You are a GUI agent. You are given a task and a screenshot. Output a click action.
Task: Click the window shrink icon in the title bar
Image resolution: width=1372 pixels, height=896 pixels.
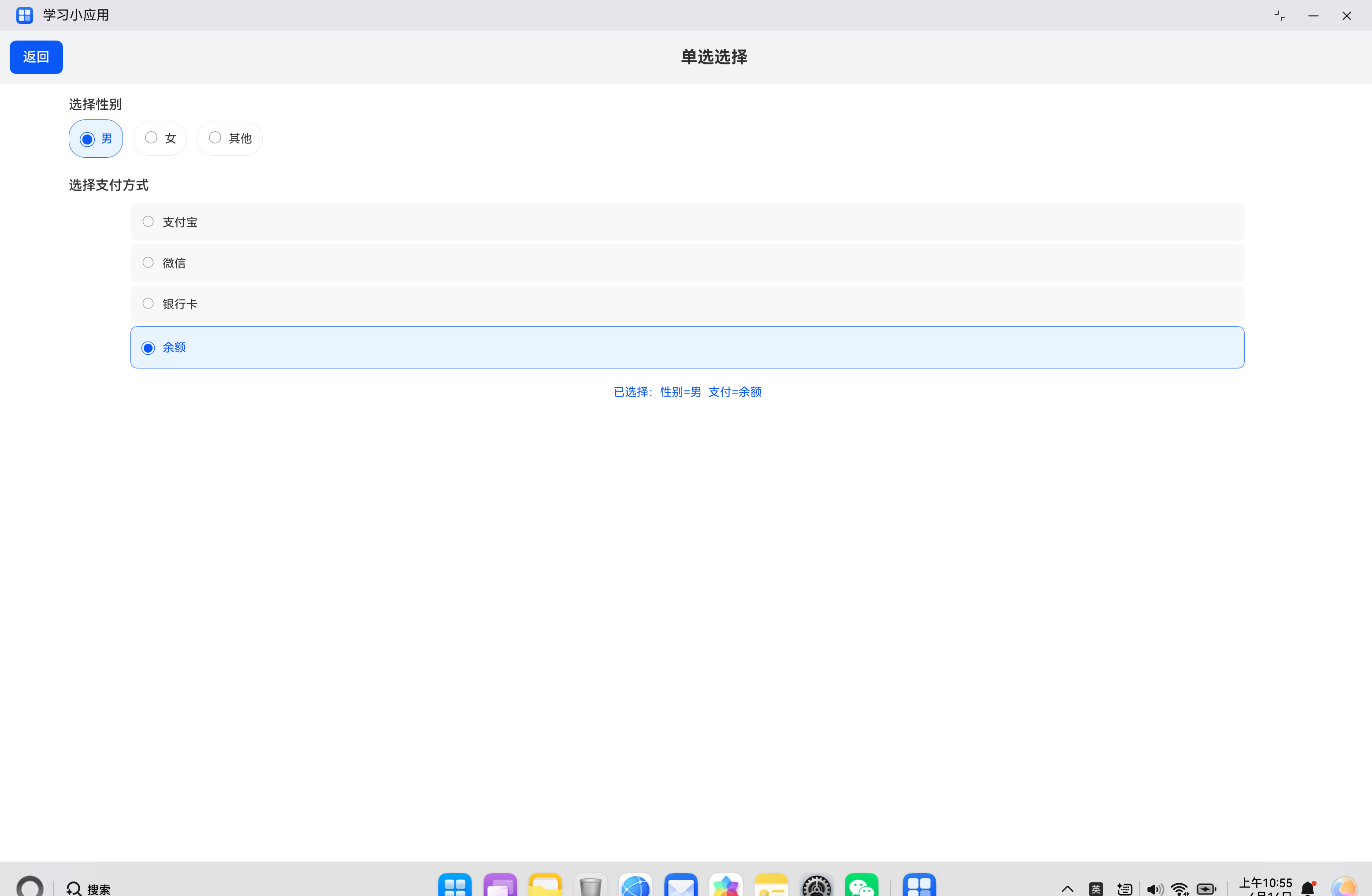1280,15
